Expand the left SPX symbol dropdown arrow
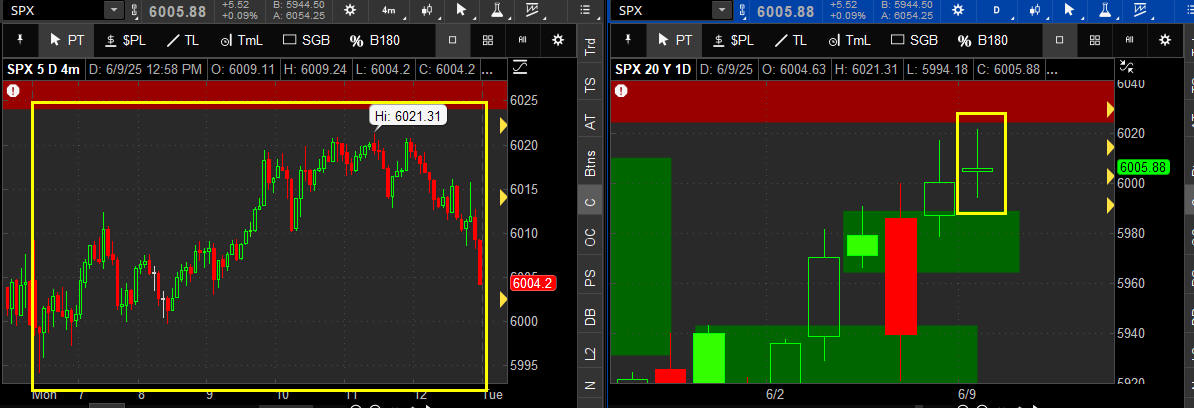The height and width of the screenshot is (408, 1194). click(113, 10)
